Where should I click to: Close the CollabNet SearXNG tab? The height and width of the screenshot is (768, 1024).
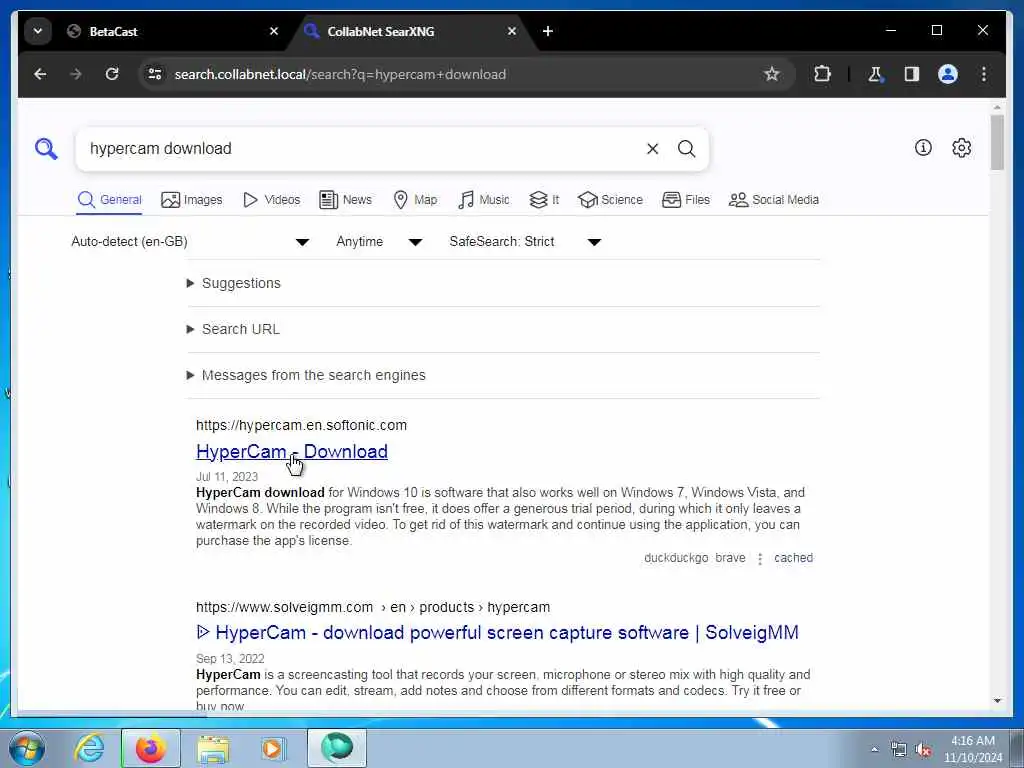pyautogui.click(x=512, y=31)
